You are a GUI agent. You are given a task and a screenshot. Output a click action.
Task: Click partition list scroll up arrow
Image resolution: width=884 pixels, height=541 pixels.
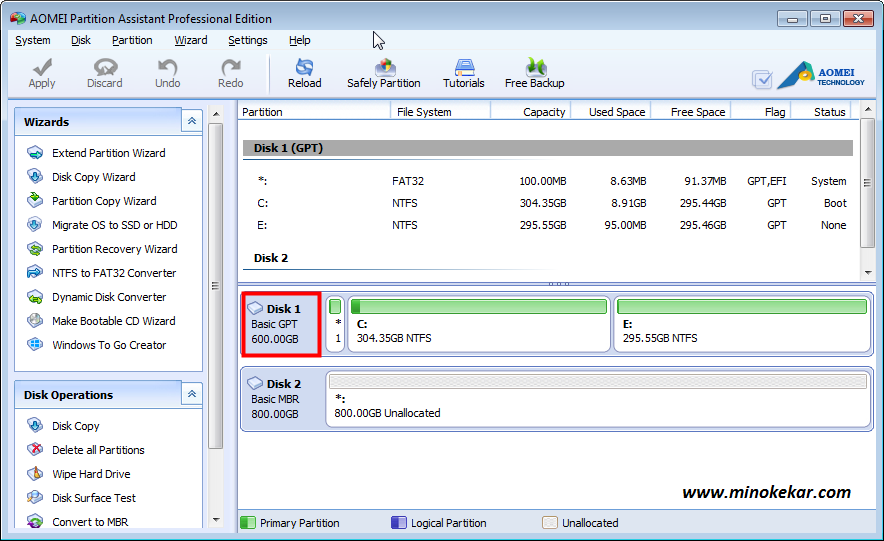[x=868, y=109]
